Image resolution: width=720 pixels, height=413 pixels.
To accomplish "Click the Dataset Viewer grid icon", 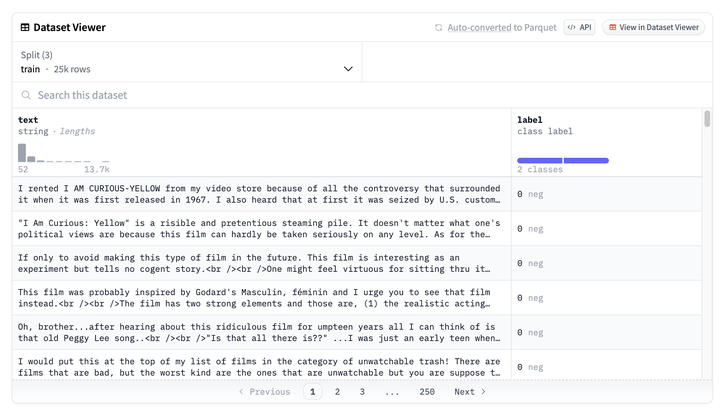I will pyautogui.click(x=26, y=28).
